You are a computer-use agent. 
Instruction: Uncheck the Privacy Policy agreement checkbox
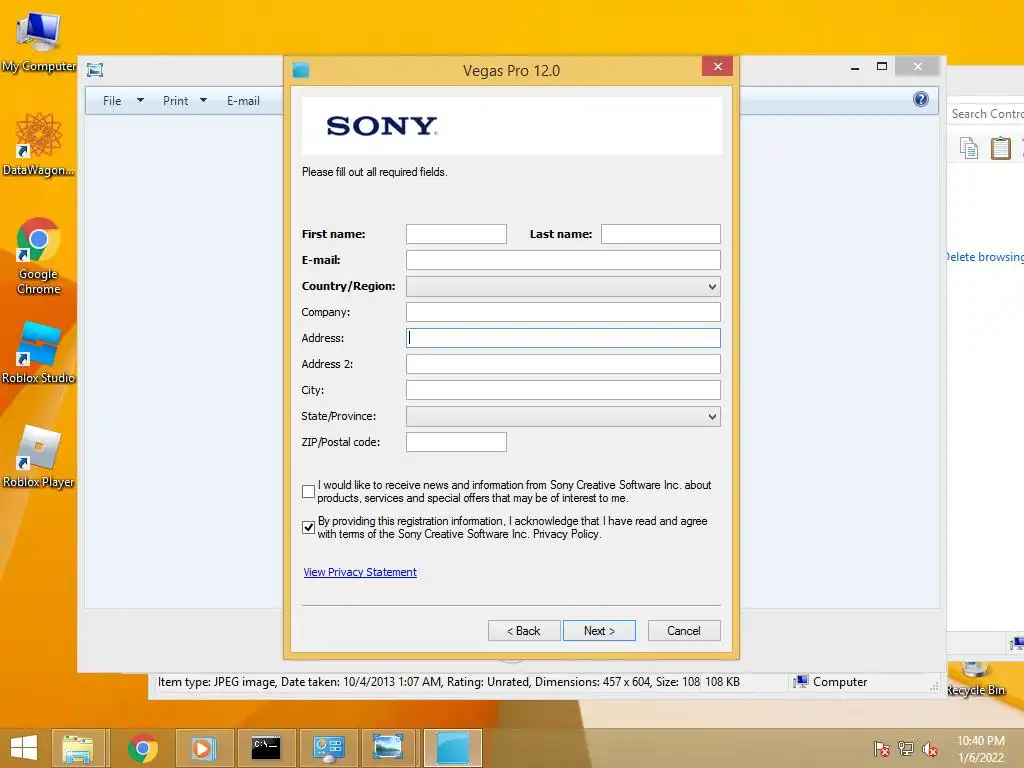[x=308, y=527]
